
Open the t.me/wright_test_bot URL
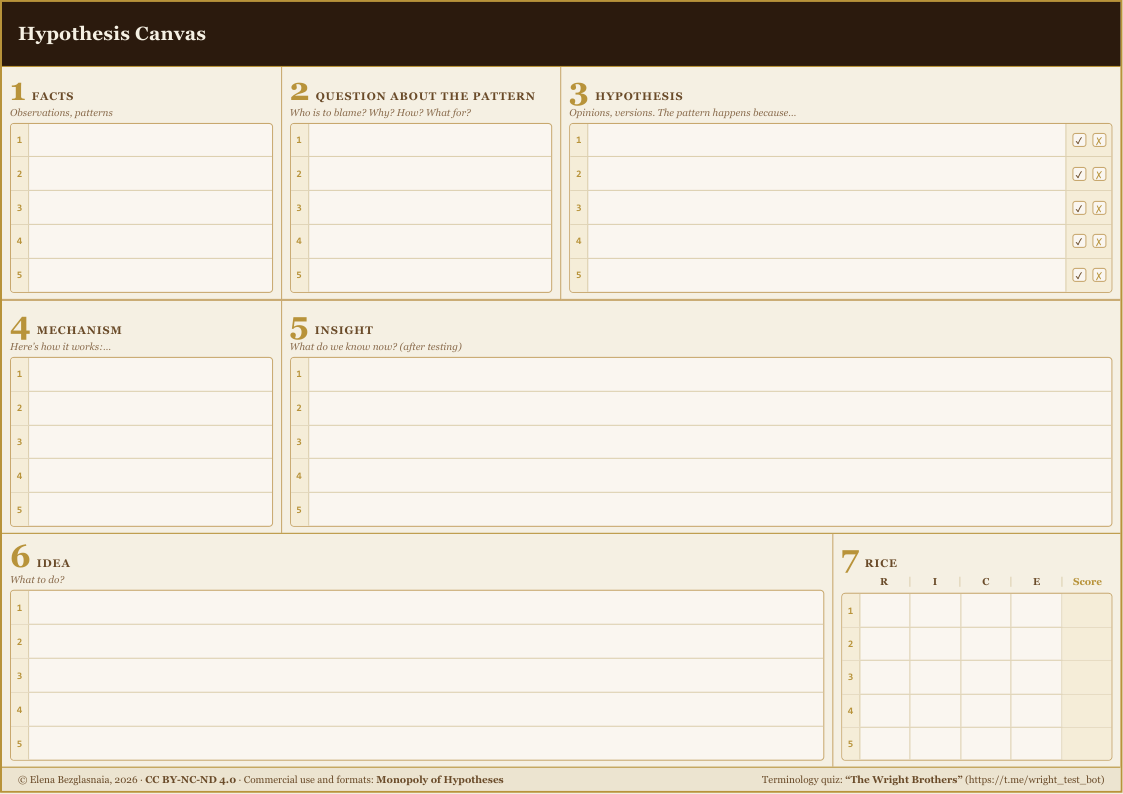(1035, 780)
